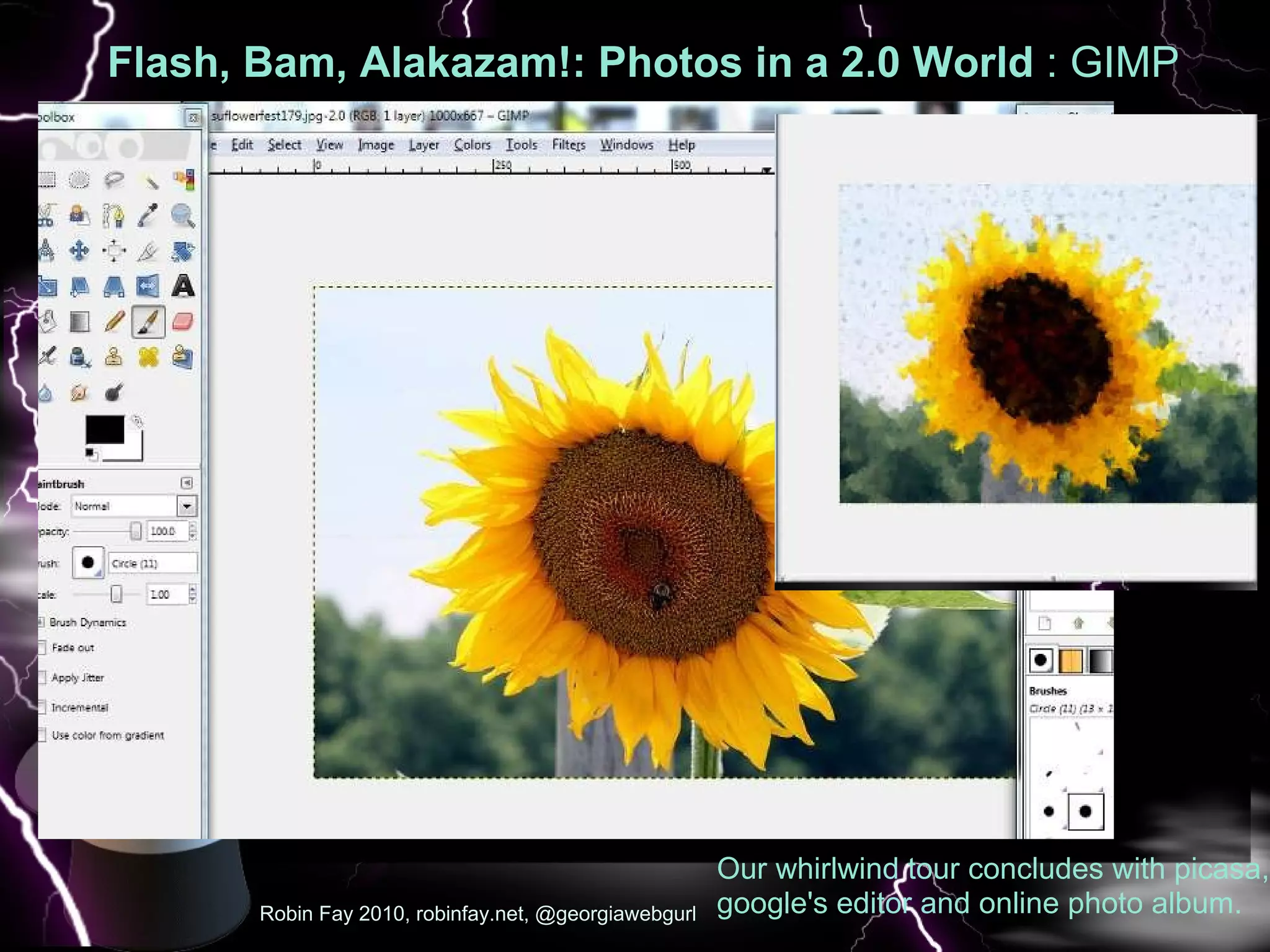Click the black foreground color swatch
The image size is (1270, 952).
coord(105,430)
